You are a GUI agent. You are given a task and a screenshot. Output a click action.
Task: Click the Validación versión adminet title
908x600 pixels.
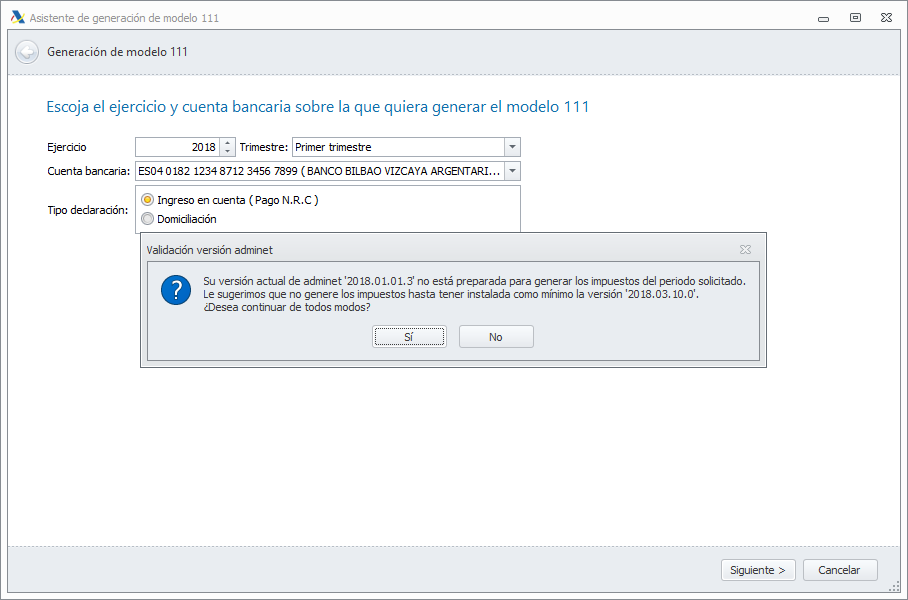pos(210,250)
